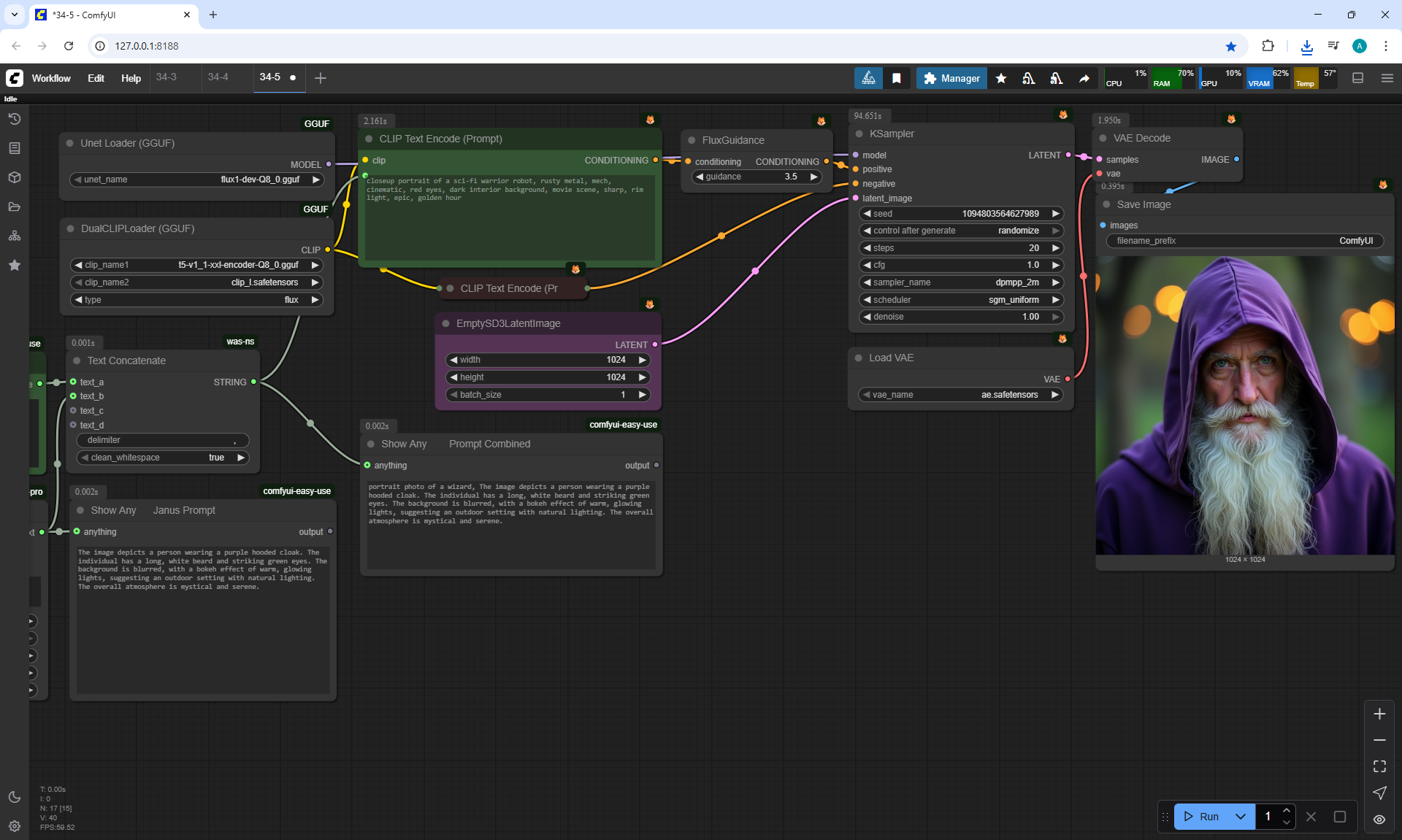Click the share arrow toolbar icon
The image size is (1402, 840).
click(1084, 78)
